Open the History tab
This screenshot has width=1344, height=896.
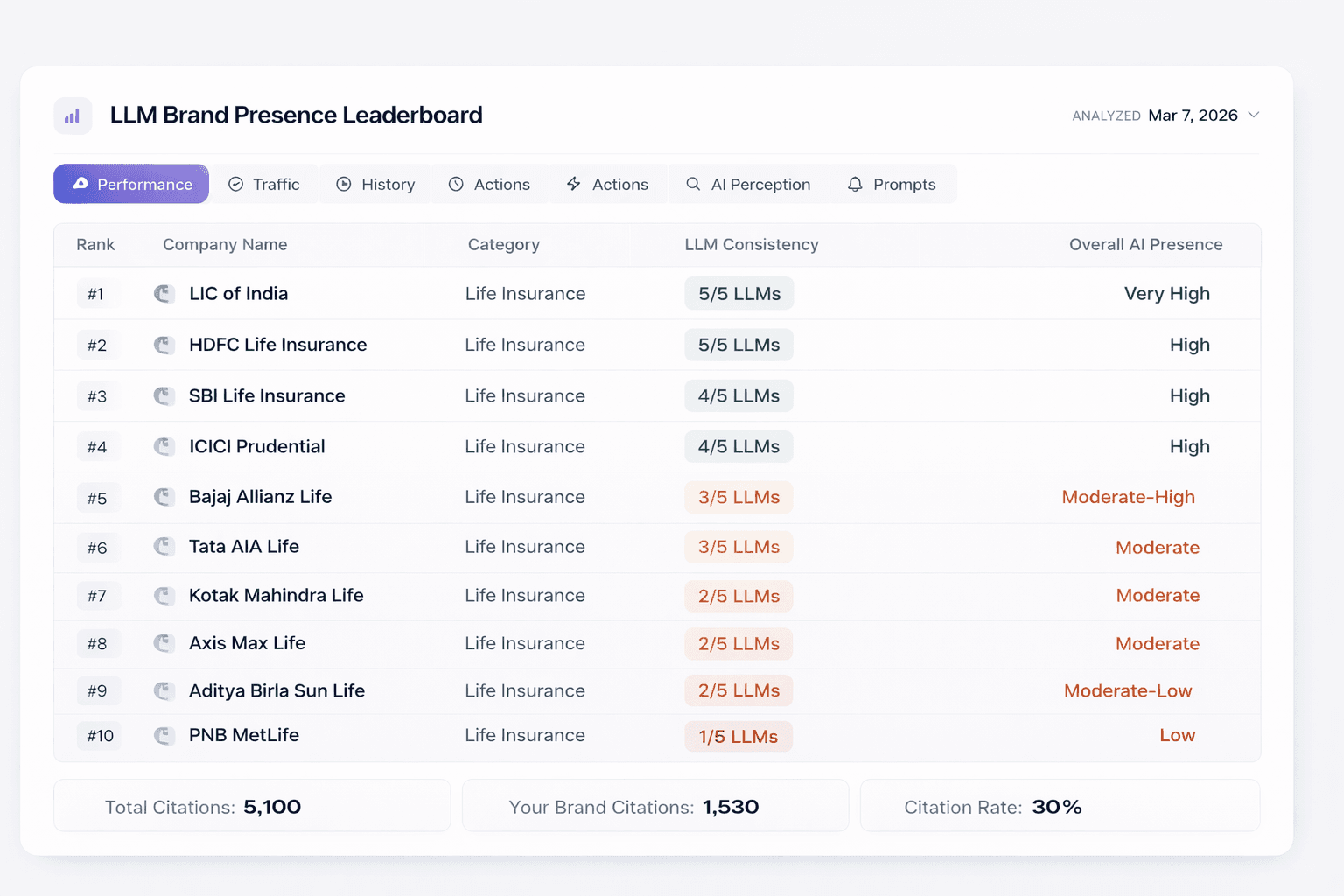coord(375,184)
